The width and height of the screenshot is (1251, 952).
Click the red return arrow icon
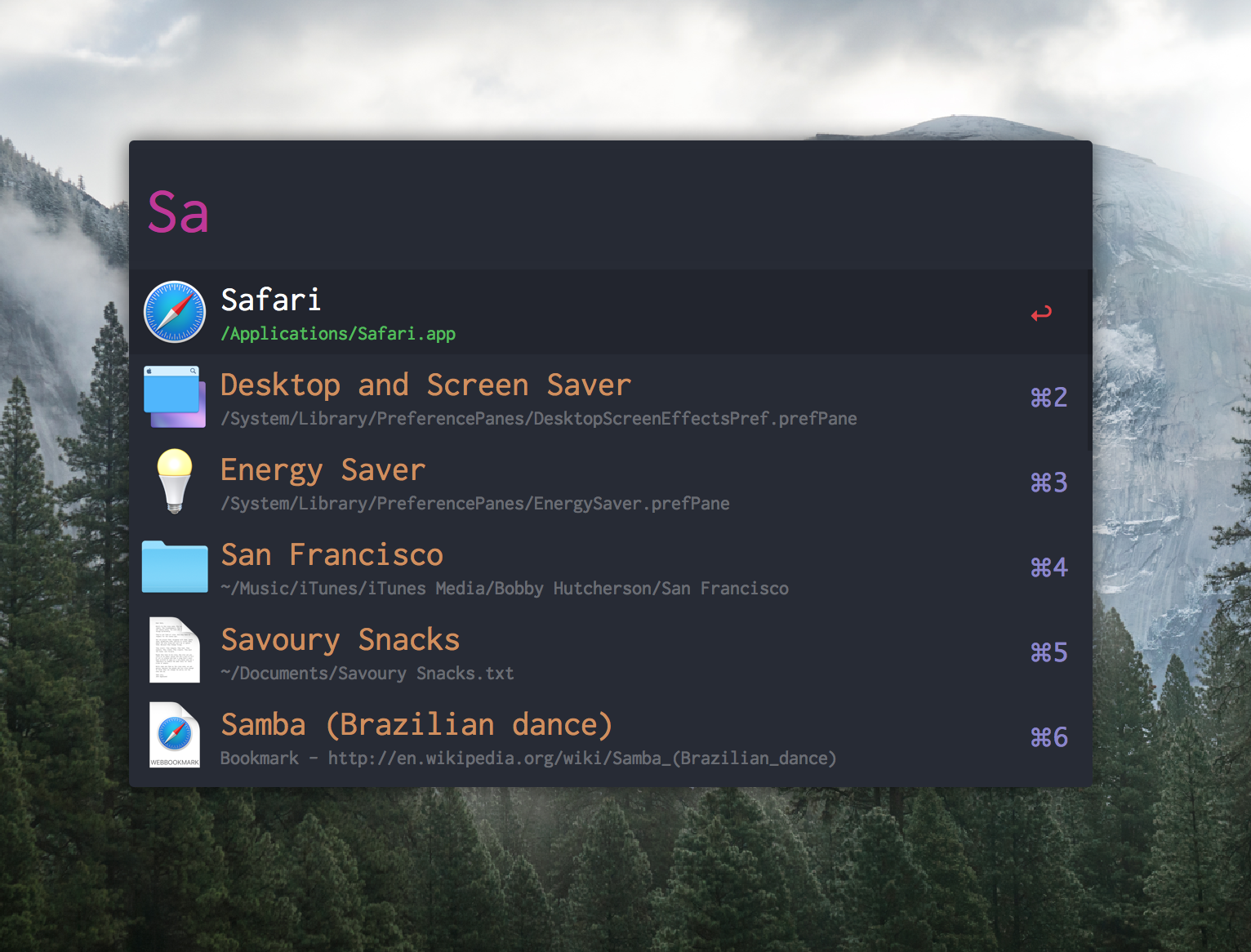point(1041,314)
